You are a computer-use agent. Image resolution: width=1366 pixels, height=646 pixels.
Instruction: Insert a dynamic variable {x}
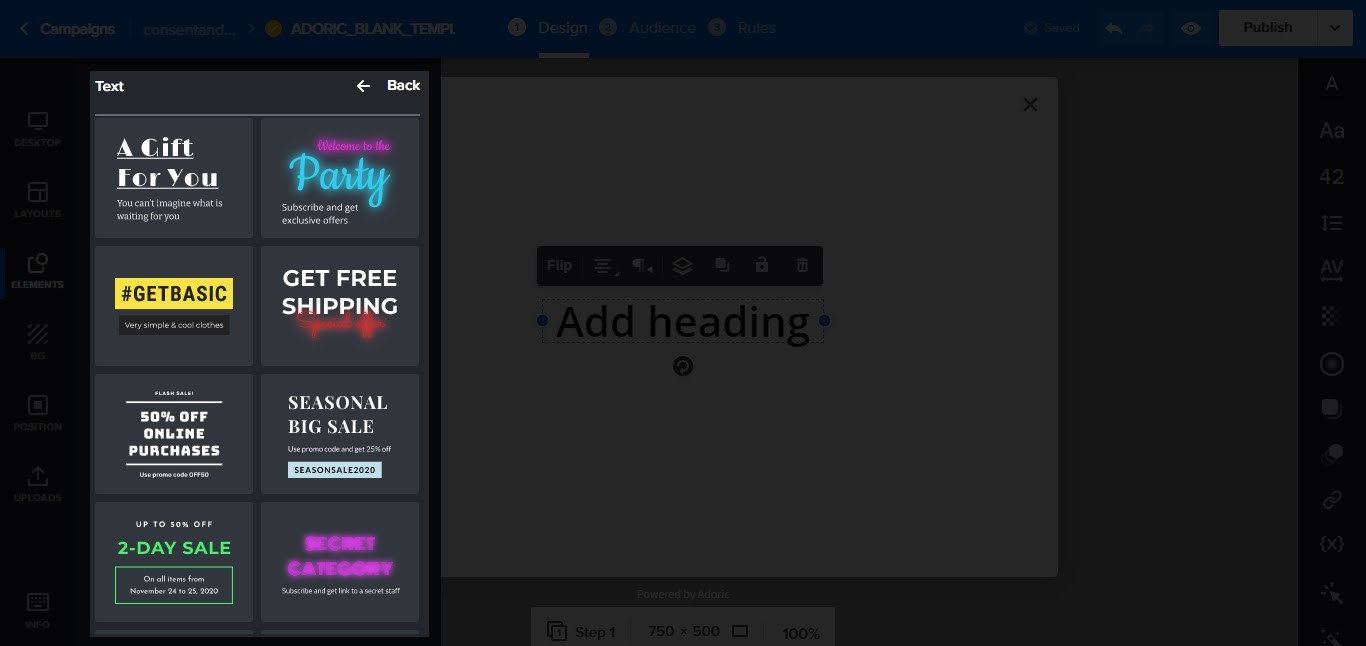pos(1332,544)
